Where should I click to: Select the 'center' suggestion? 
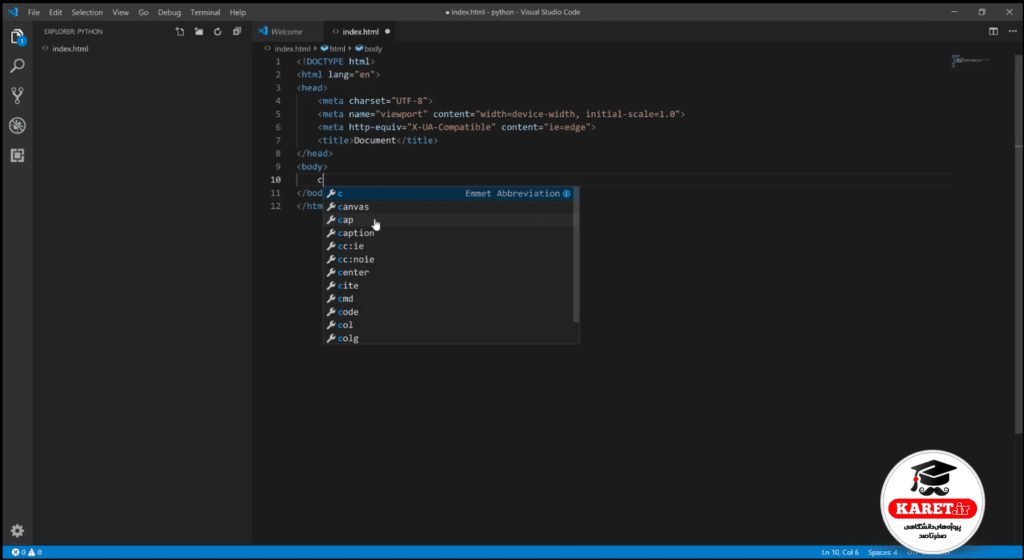tap(449, 272)
